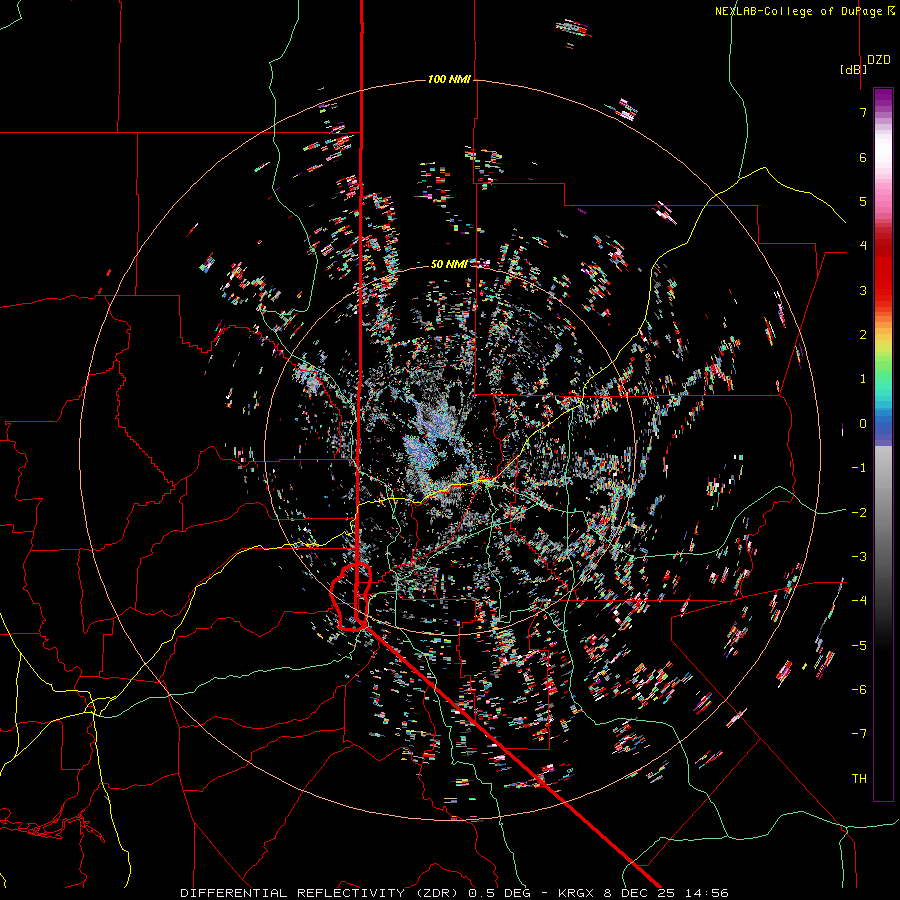Viewport: 900px width, 900px height.
Task: Click the 5 dB scale label
Action: pyautogui.click(x=863, y=201)
